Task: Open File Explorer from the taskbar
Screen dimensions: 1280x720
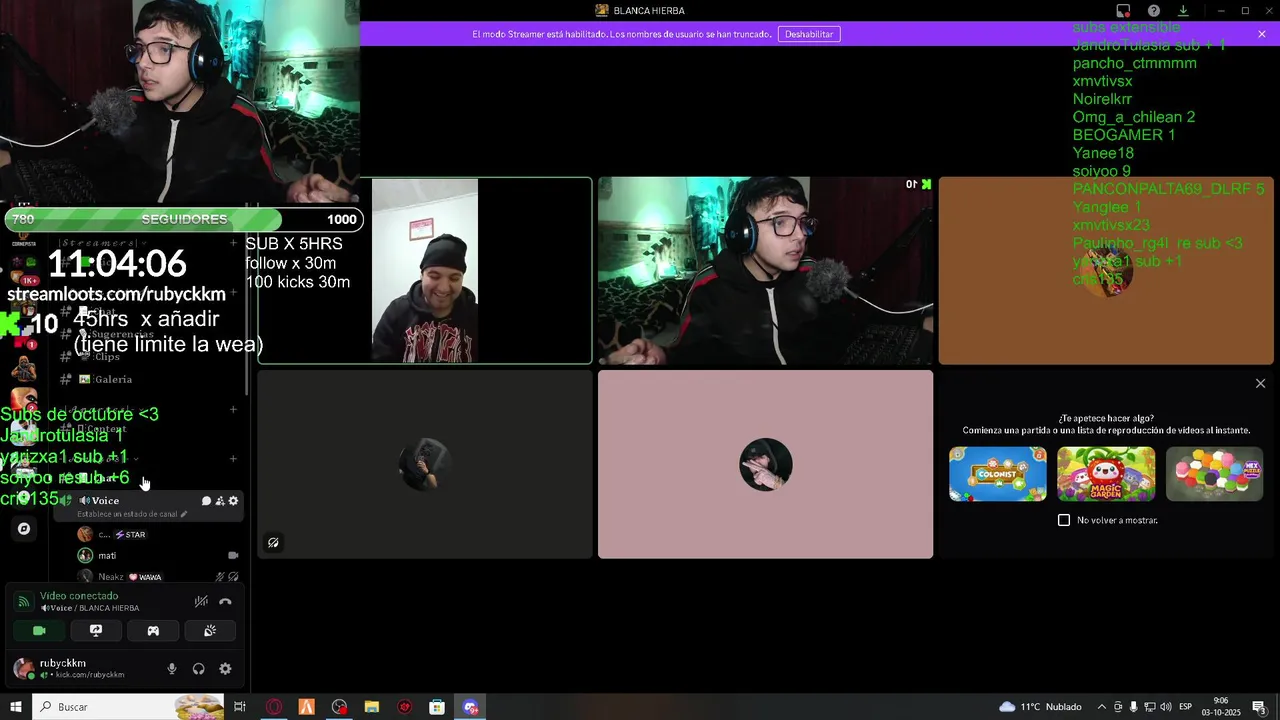Action: pos(372,707)
